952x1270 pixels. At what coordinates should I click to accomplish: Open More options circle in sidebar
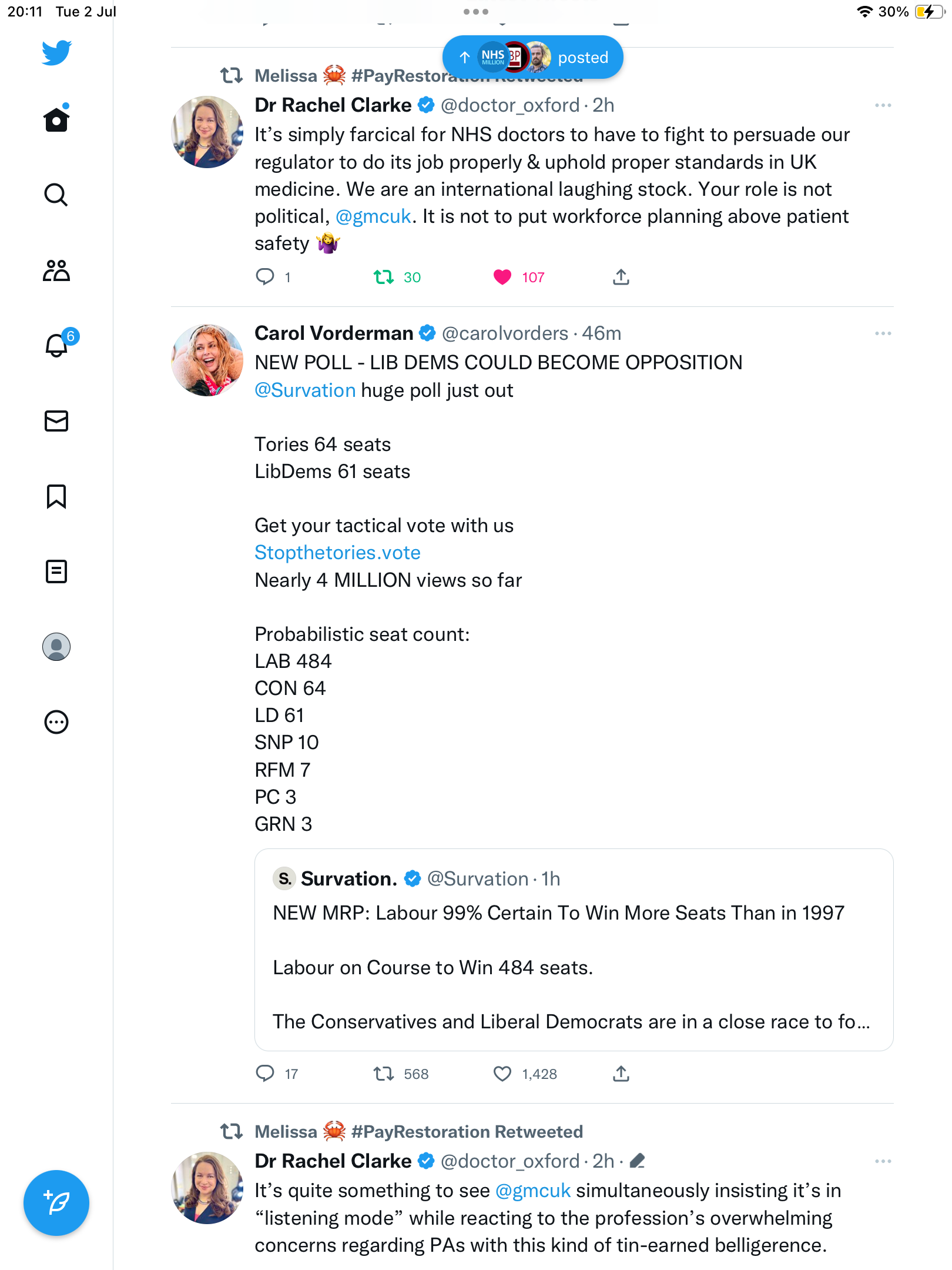(56, 722)
